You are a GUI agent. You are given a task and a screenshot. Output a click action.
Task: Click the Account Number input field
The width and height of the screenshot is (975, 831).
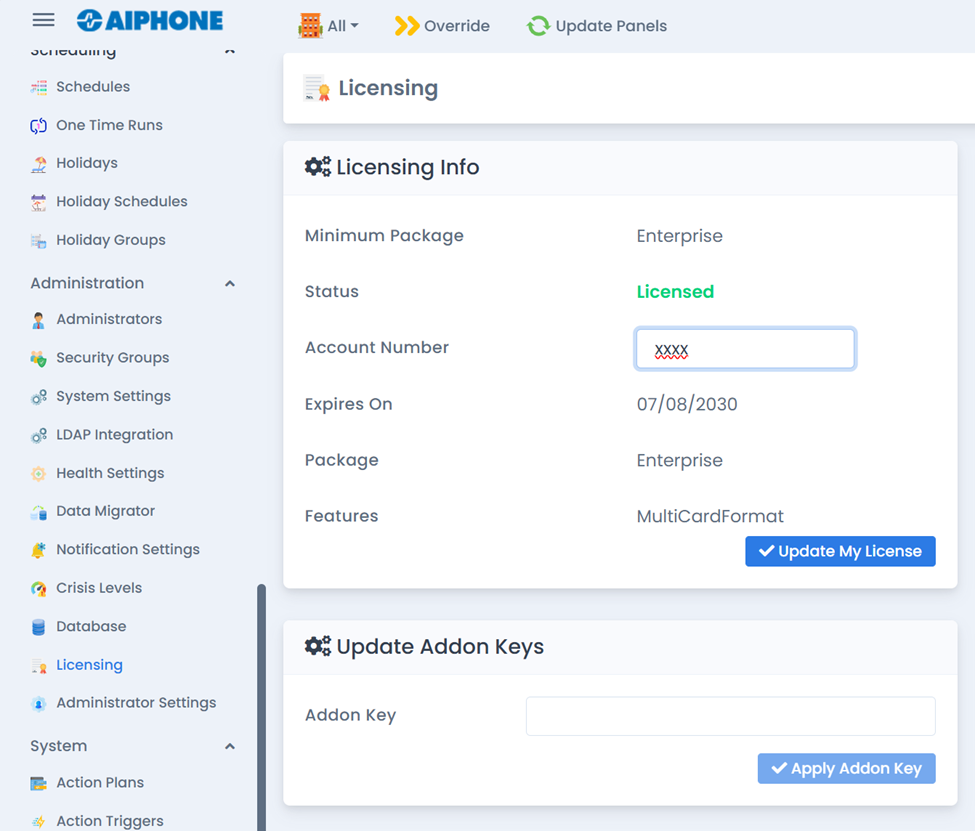[x=745, y=349]
